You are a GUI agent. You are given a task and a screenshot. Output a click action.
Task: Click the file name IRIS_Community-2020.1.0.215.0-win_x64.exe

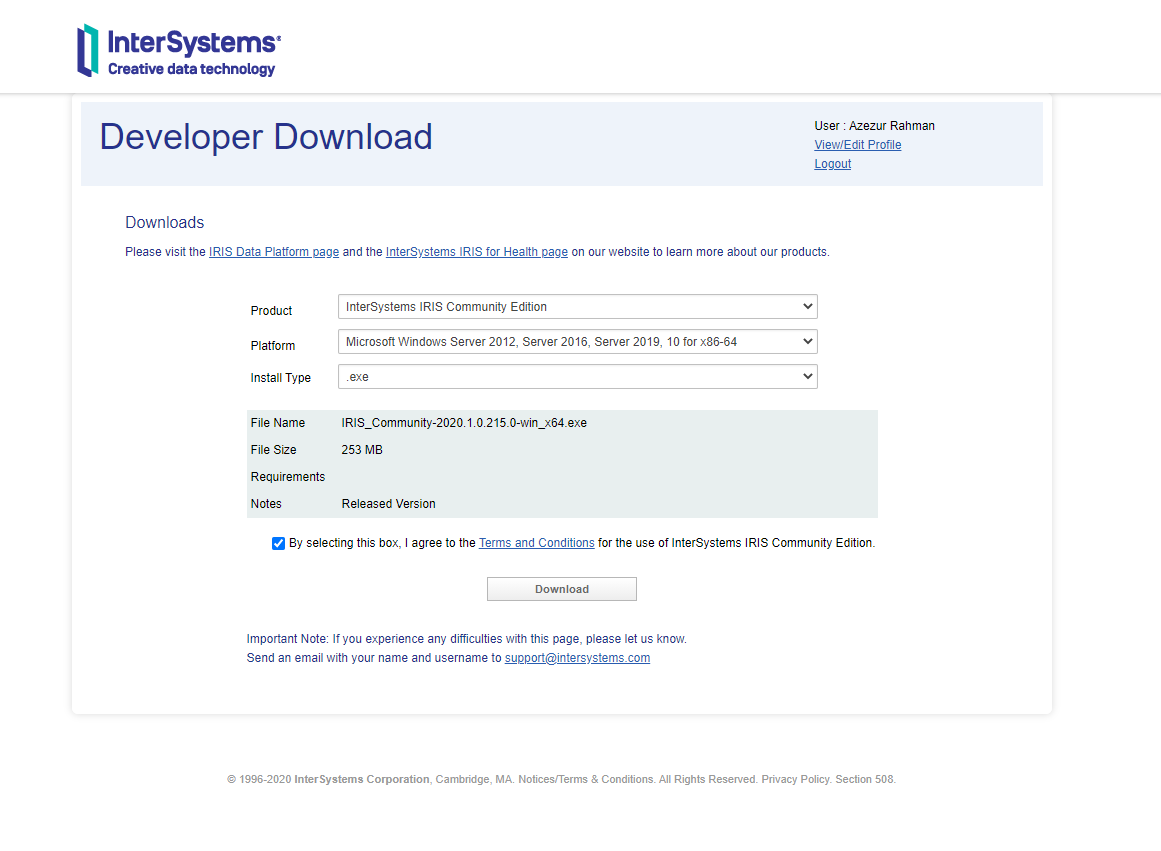click(x=464, y=423)
